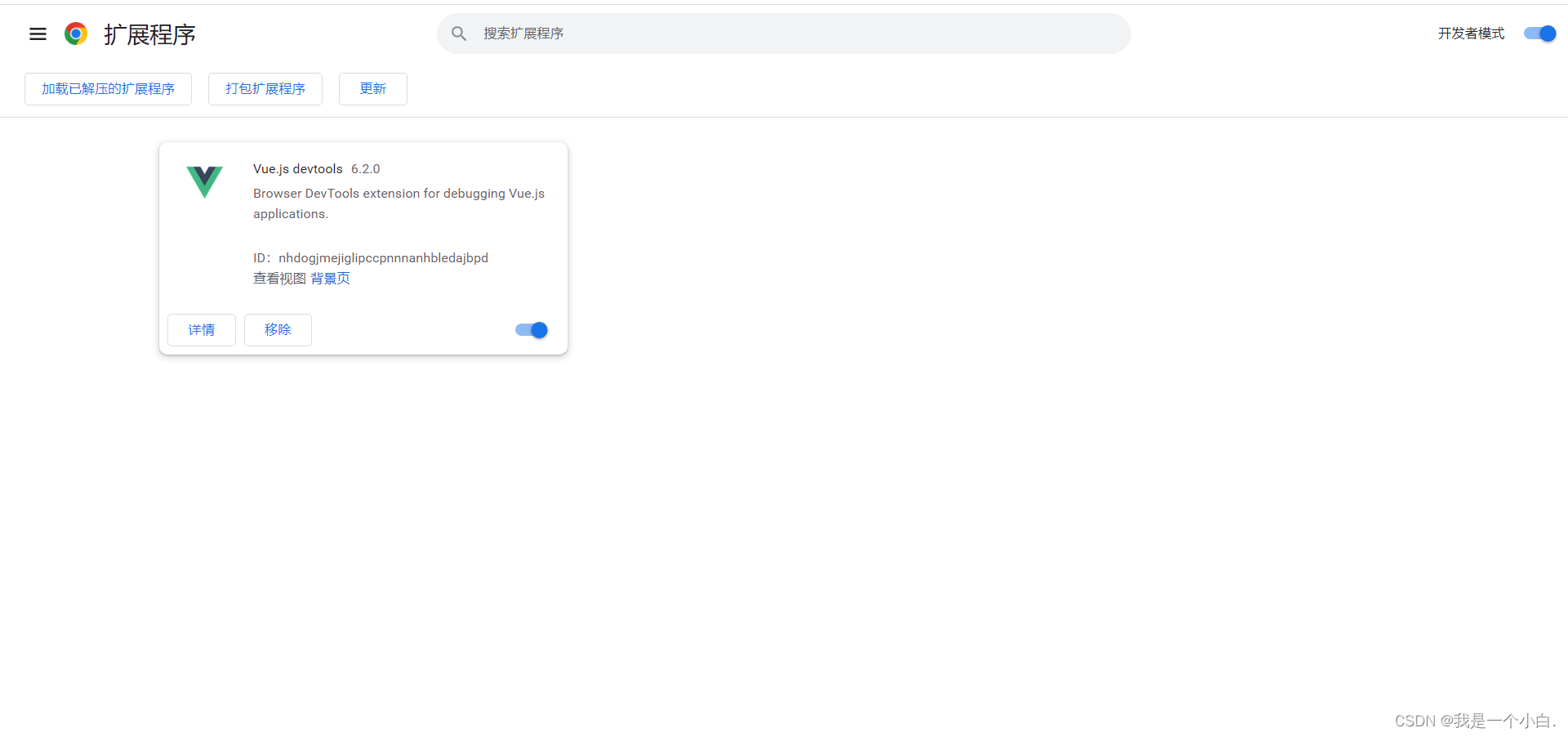Click the version number 6.2.0
1568x737 pixels.
(365, 168)
